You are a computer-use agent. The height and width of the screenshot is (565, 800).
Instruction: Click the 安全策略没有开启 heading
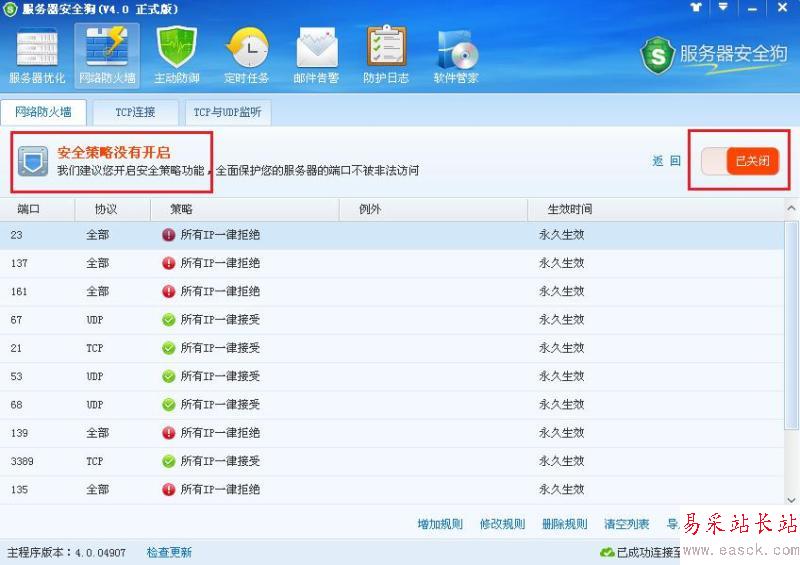[x=113, y=153]
